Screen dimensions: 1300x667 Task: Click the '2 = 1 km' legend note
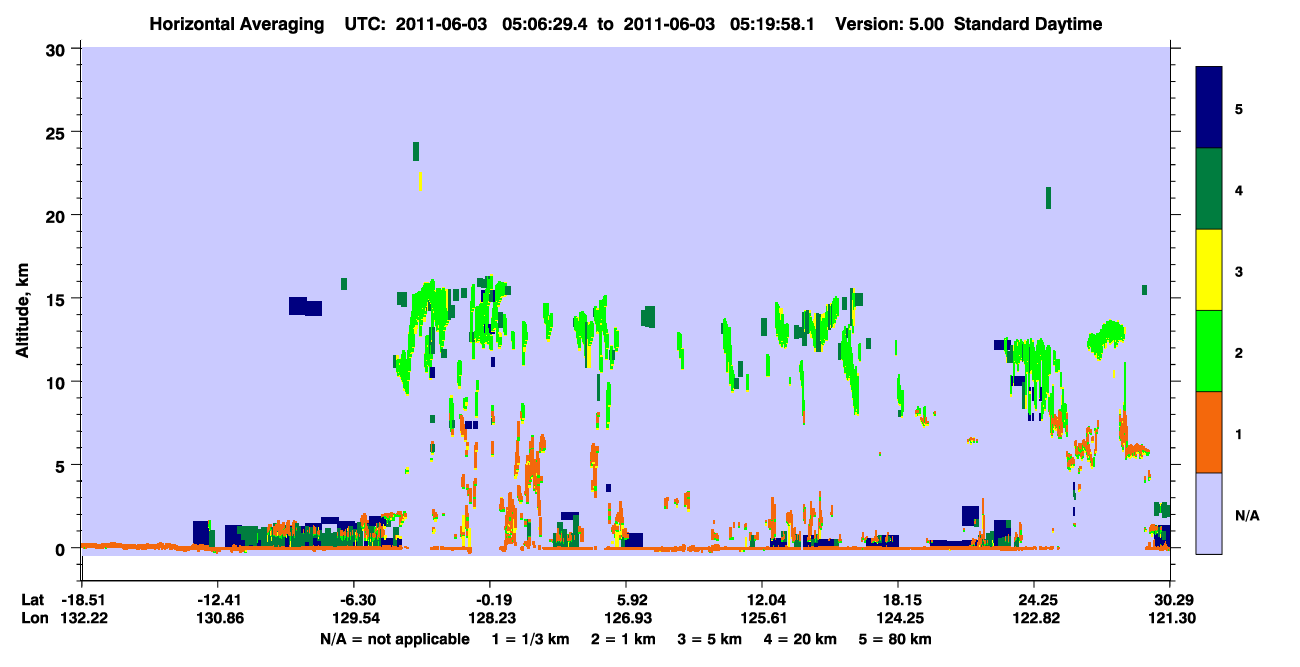click(622, 639)
